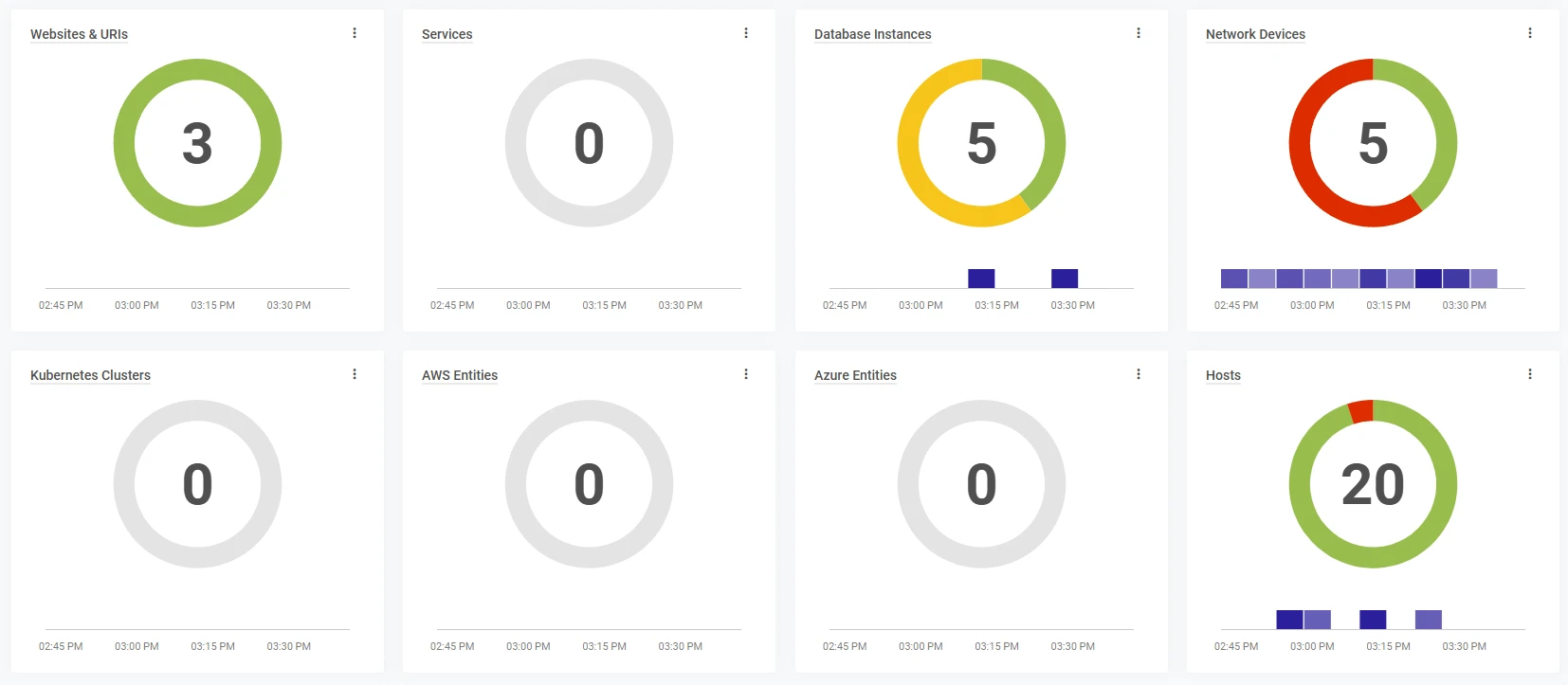Viewport: 1568px width, 685px height.
Task: Click red slice of Hosts donut
Action: 1360,411
